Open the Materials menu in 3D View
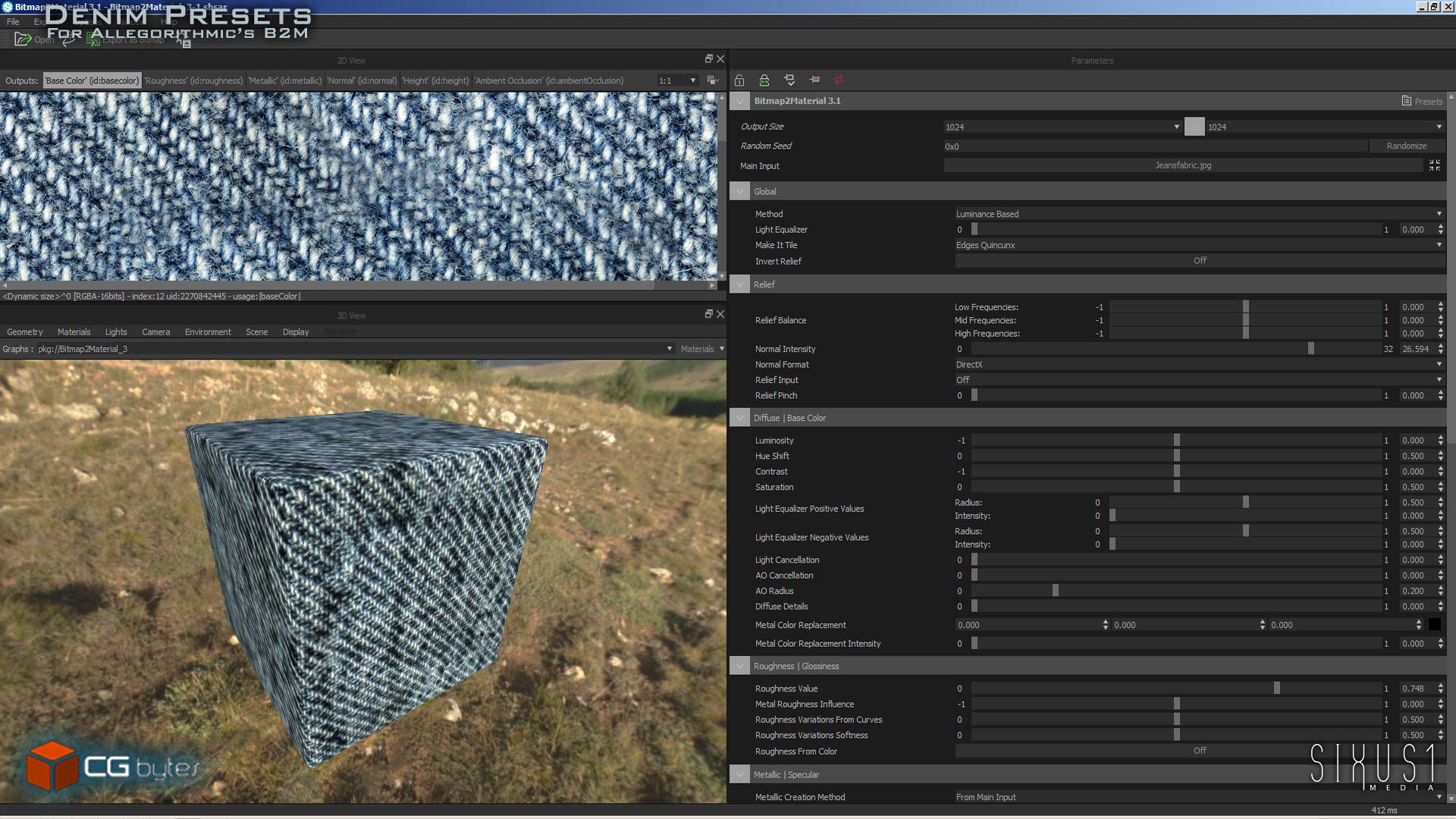The image size is (1456, 819). 74,332
